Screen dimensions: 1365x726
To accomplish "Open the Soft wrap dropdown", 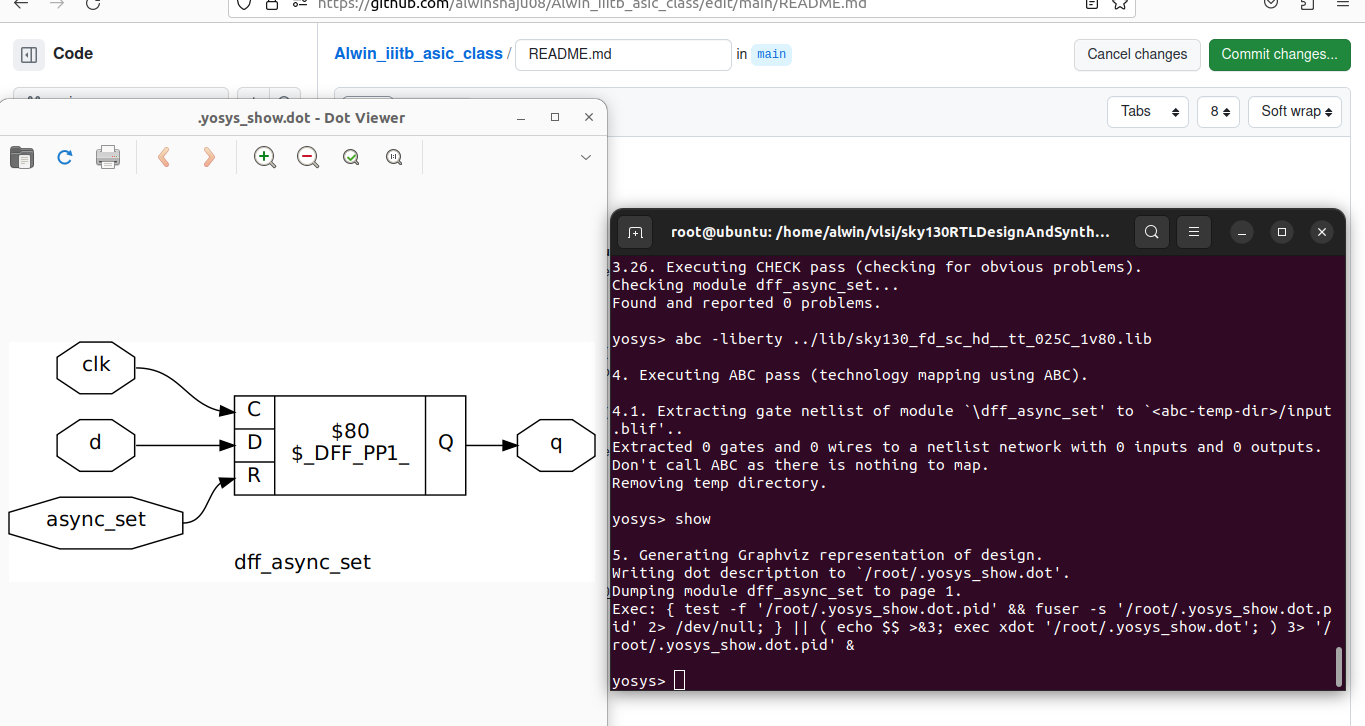I will (x=1294, y=112).
